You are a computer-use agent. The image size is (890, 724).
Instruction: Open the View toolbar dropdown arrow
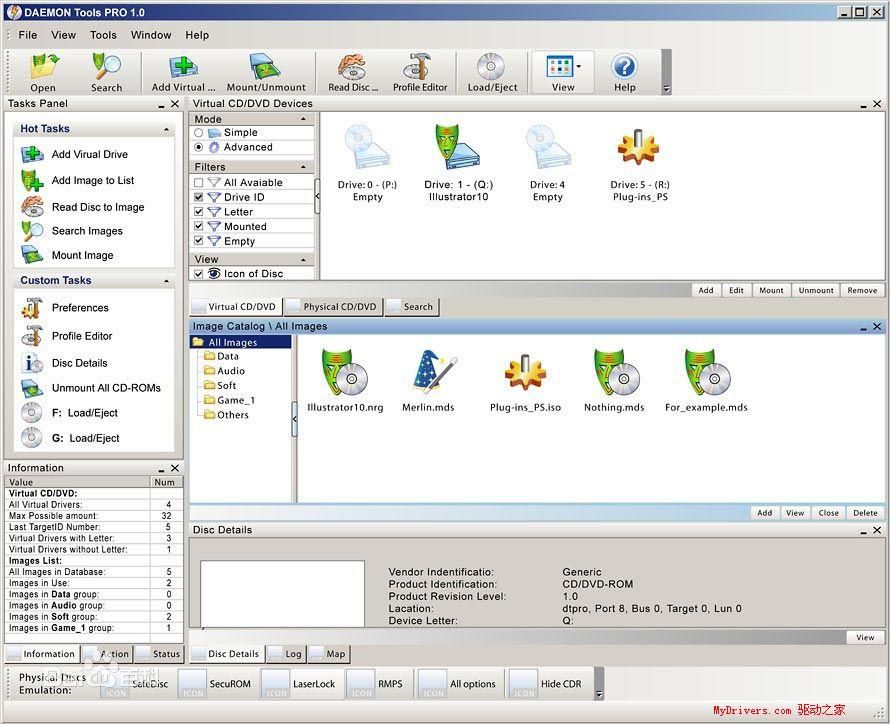579,66
